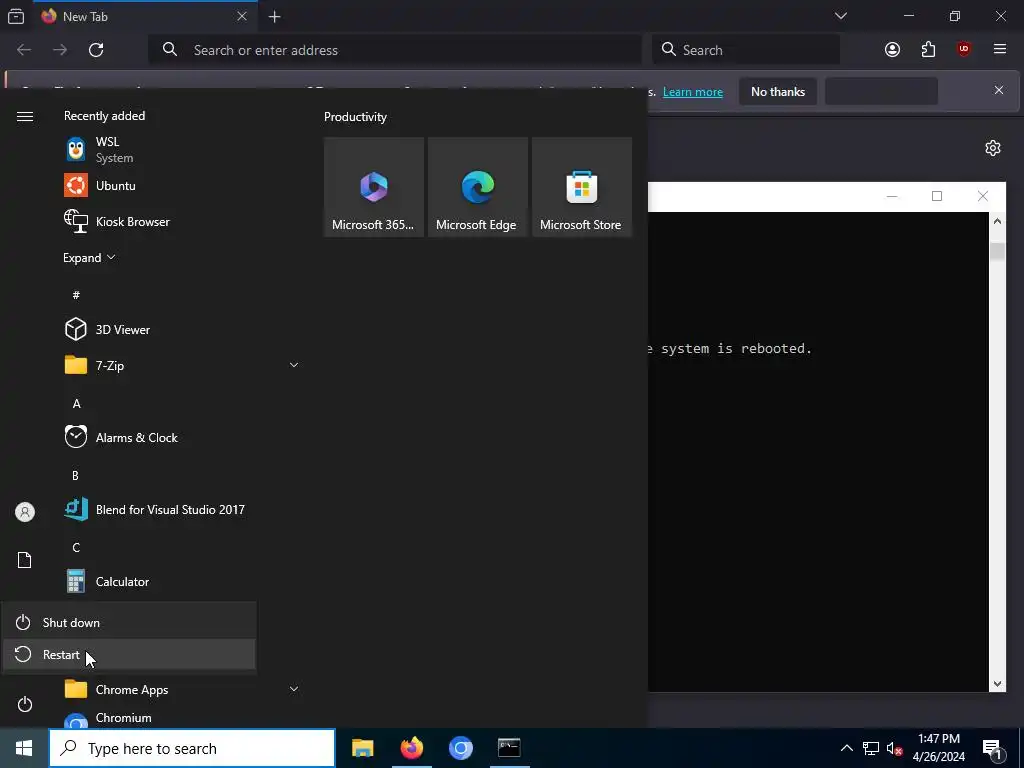Screen dimensions: 1024x768
Task: Click the Productivity group header
Action: pos(355,117)
